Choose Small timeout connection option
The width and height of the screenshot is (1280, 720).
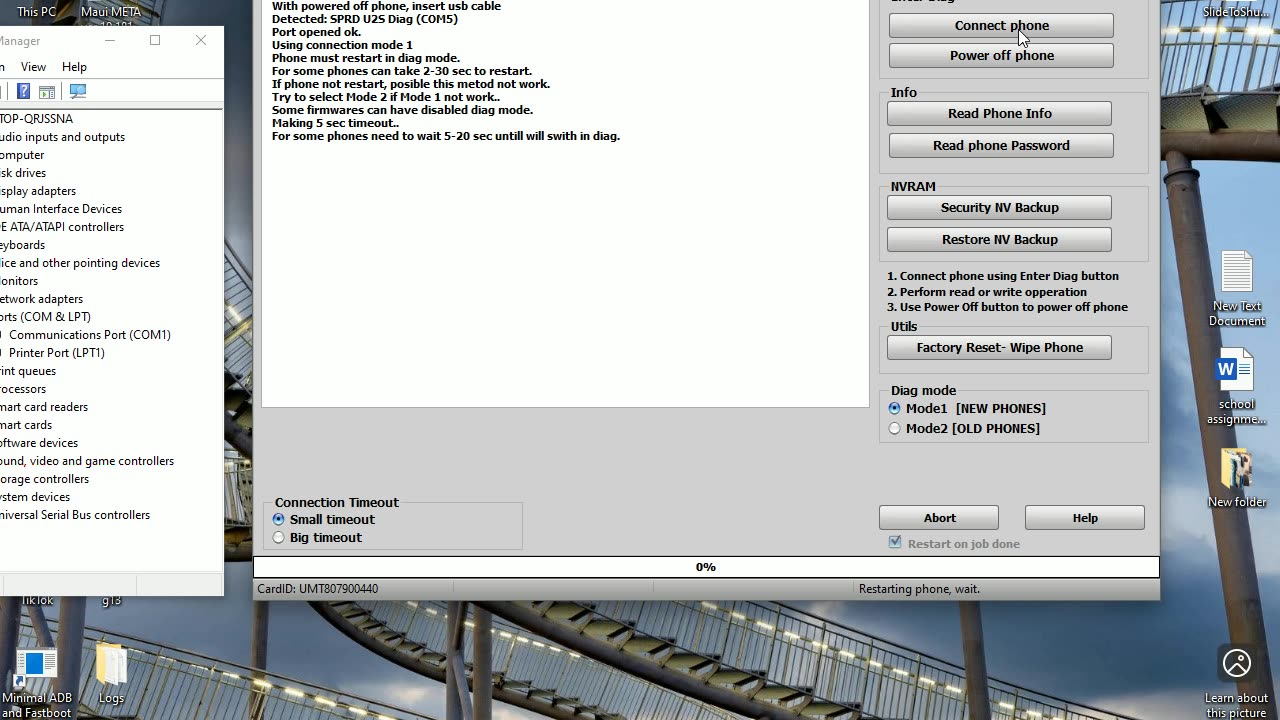324,519
